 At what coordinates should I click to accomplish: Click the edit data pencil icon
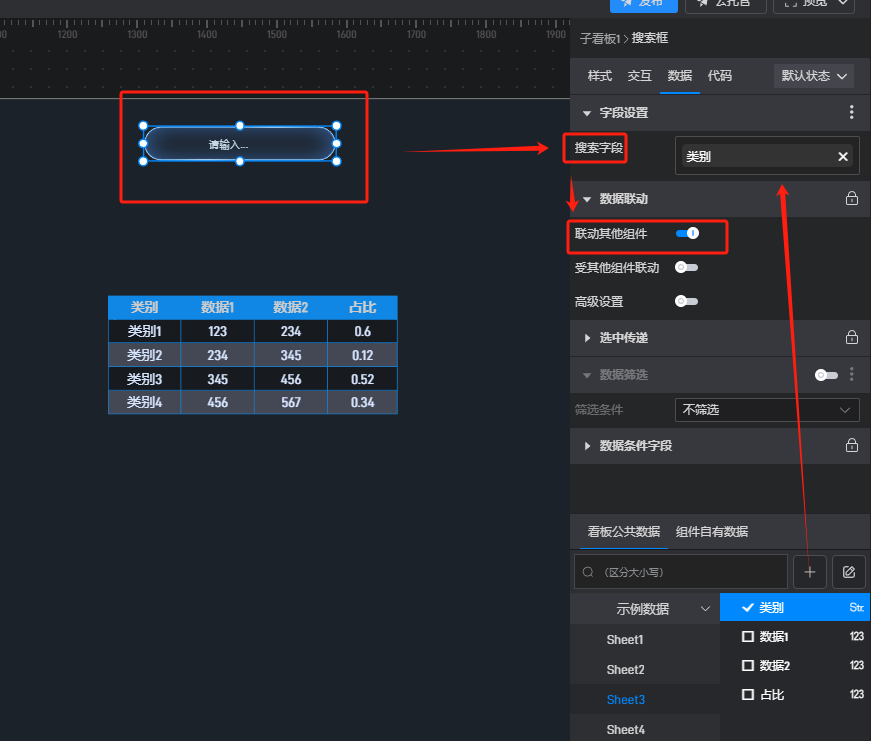[848, 572]
